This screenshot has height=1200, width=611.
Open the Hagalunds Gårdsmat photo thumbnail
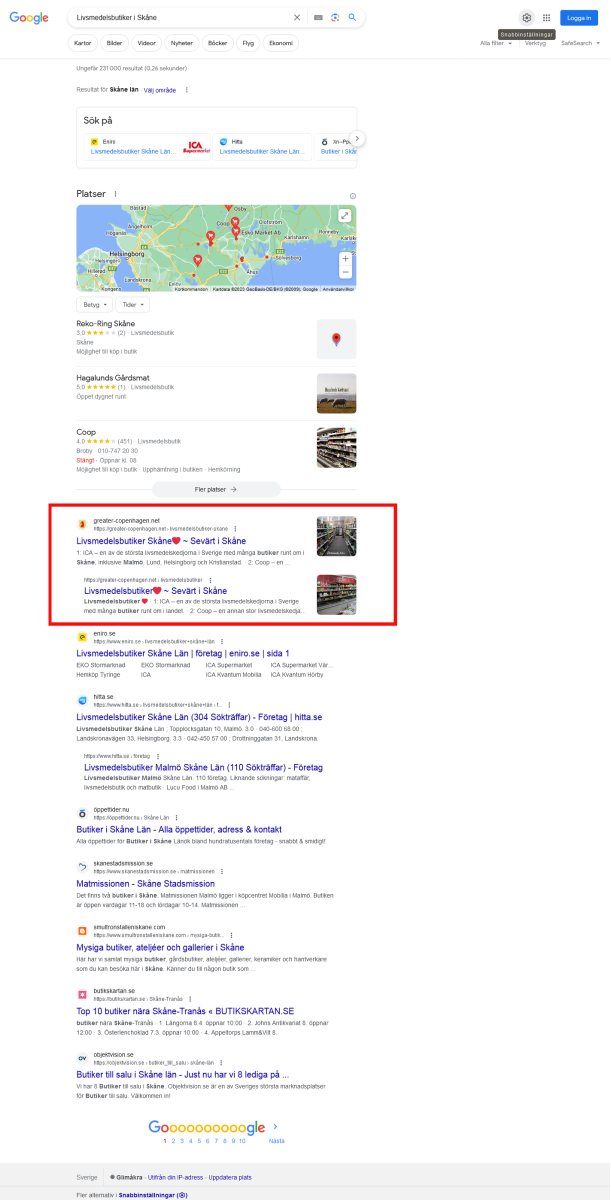[336, 393]
